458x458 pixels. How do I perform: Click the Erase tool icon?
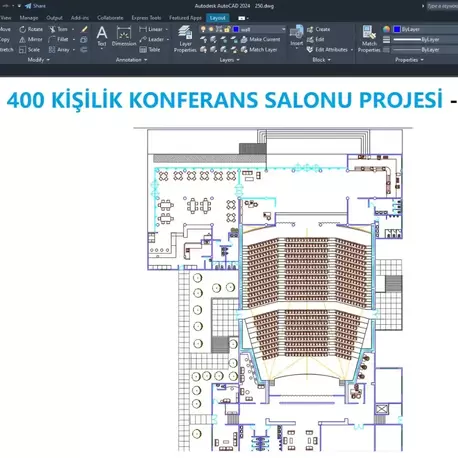pos(84,29)
